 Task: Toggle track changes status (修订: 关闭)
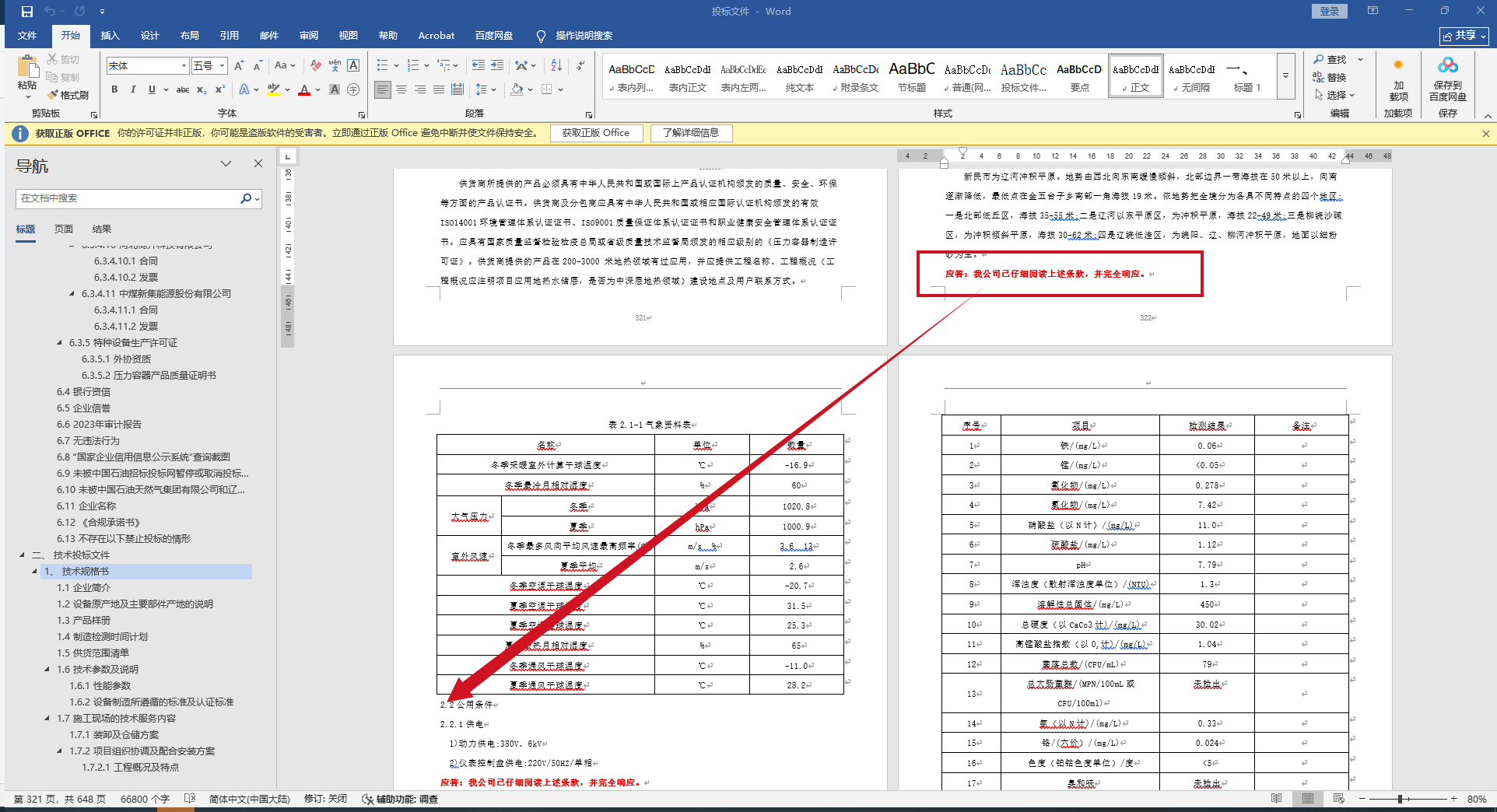tap(325, 799)
